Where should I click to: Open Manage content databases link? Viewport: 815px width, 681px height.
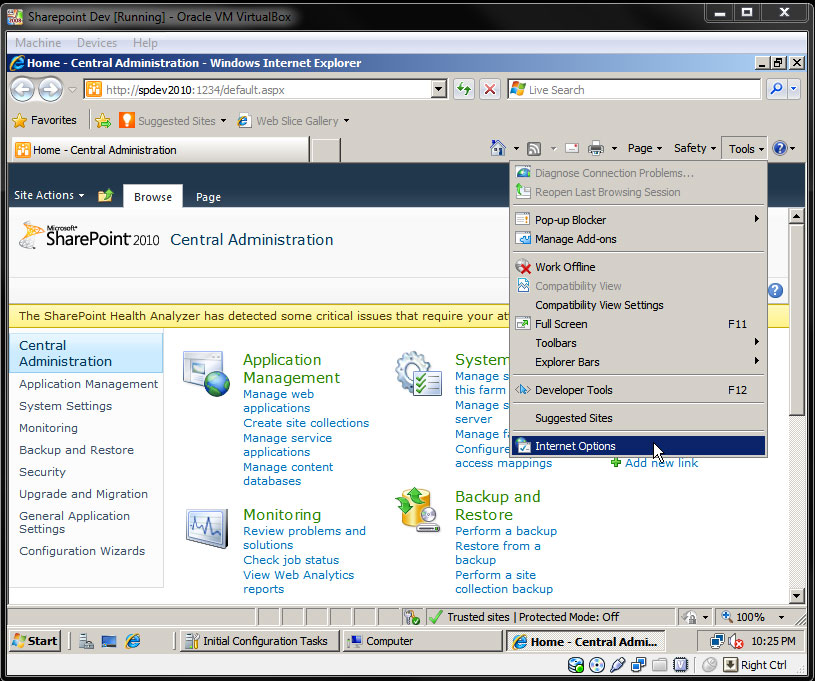click(288, 474)
